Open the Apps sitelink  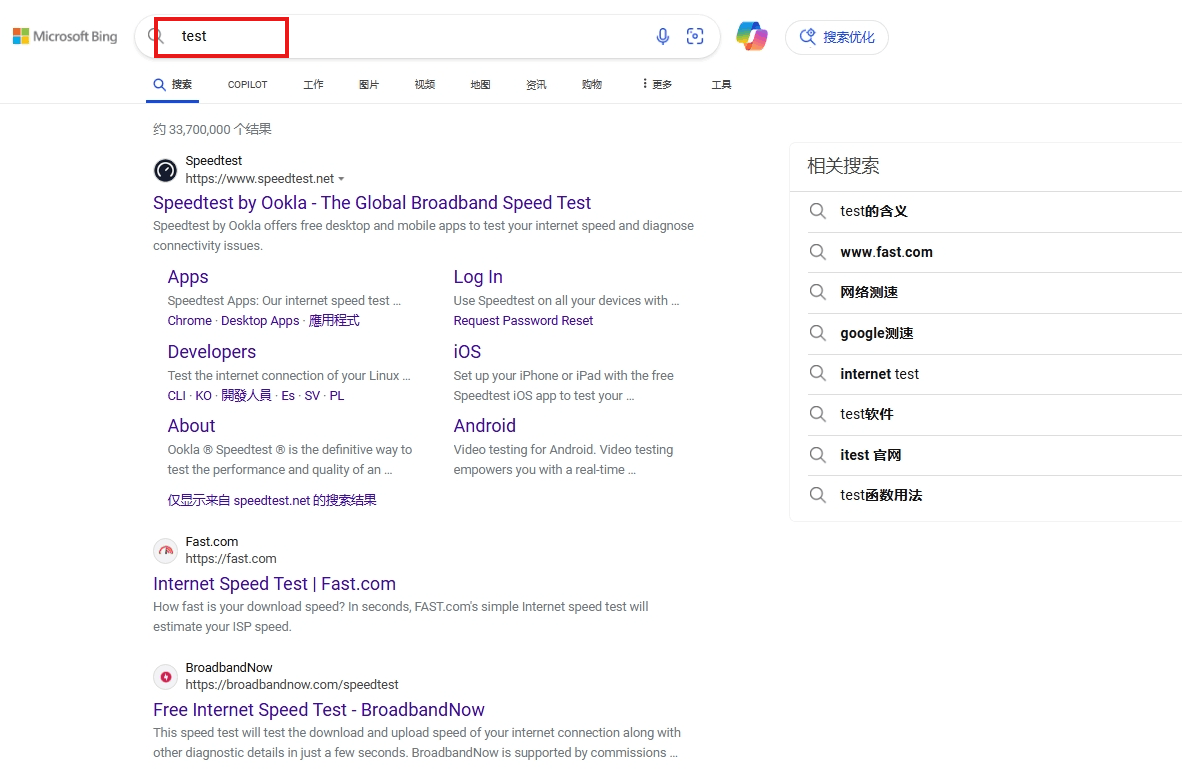[188, 277]
